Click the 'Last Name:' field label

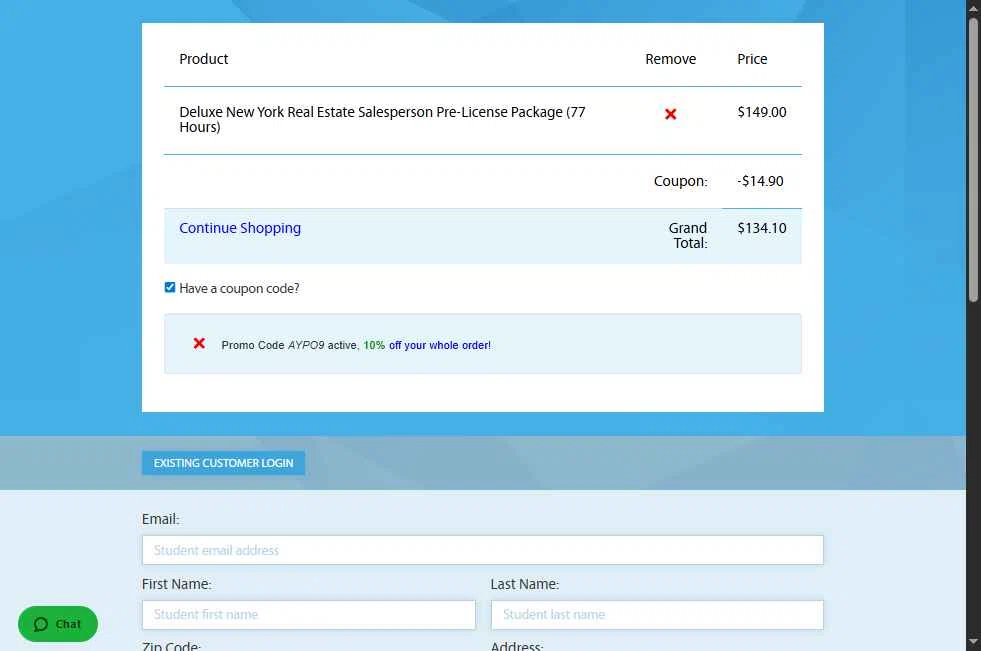click(524, 584)
